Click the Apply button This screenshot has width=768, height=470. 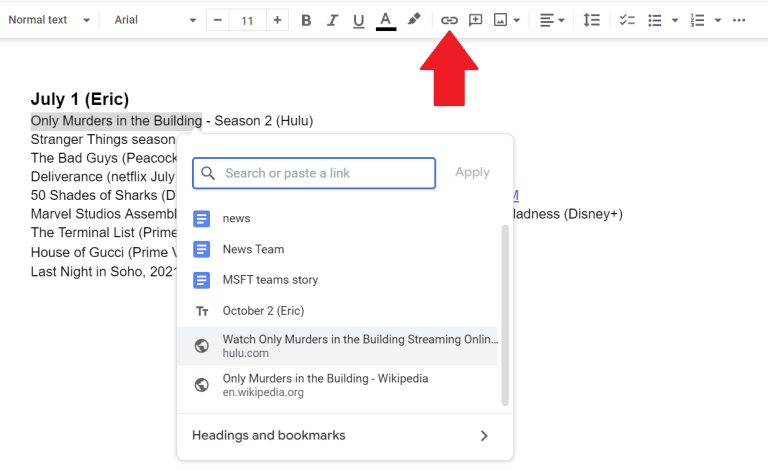click(x=472, y=172)
